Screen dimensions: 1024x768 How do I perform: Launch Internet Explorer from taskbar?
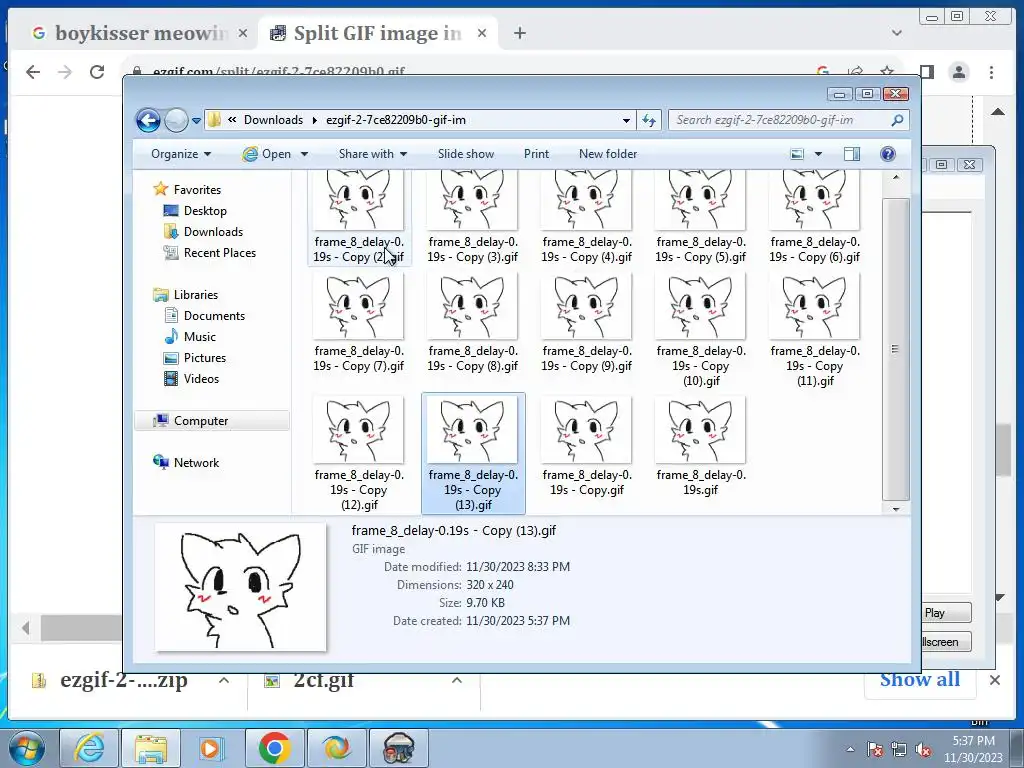pyautogui.click(x=89, y=748)
